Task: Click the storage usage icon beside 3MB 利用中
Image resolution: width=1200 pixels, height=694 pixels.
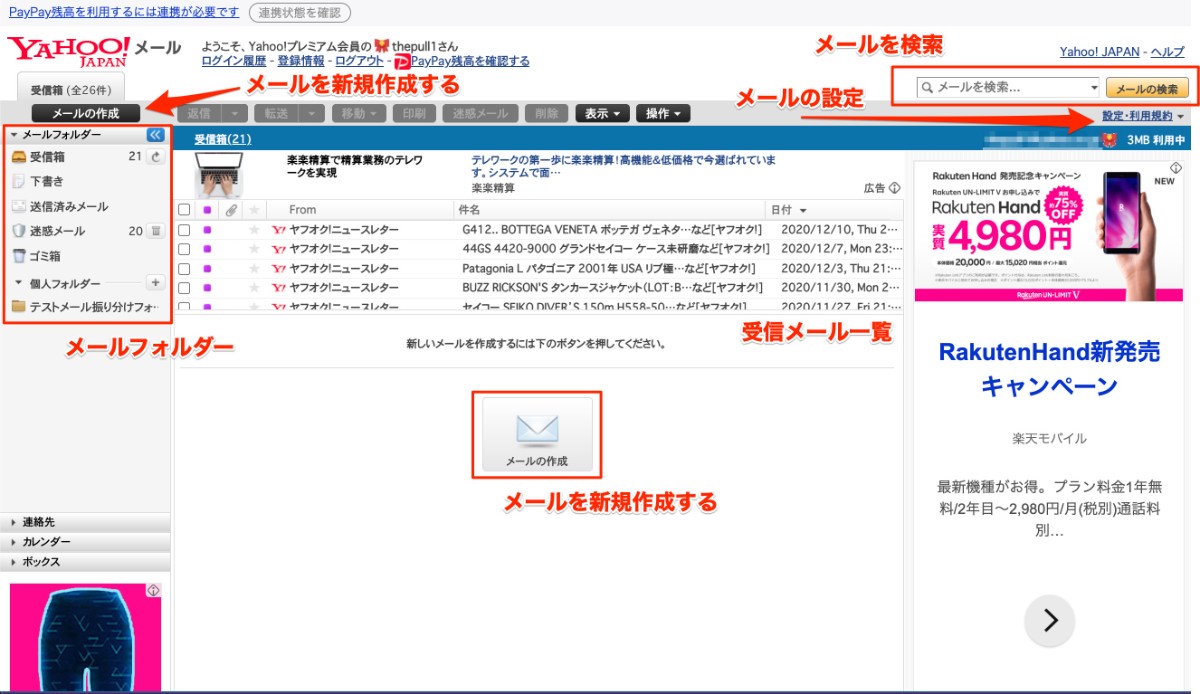Action: click(1109, 140)
